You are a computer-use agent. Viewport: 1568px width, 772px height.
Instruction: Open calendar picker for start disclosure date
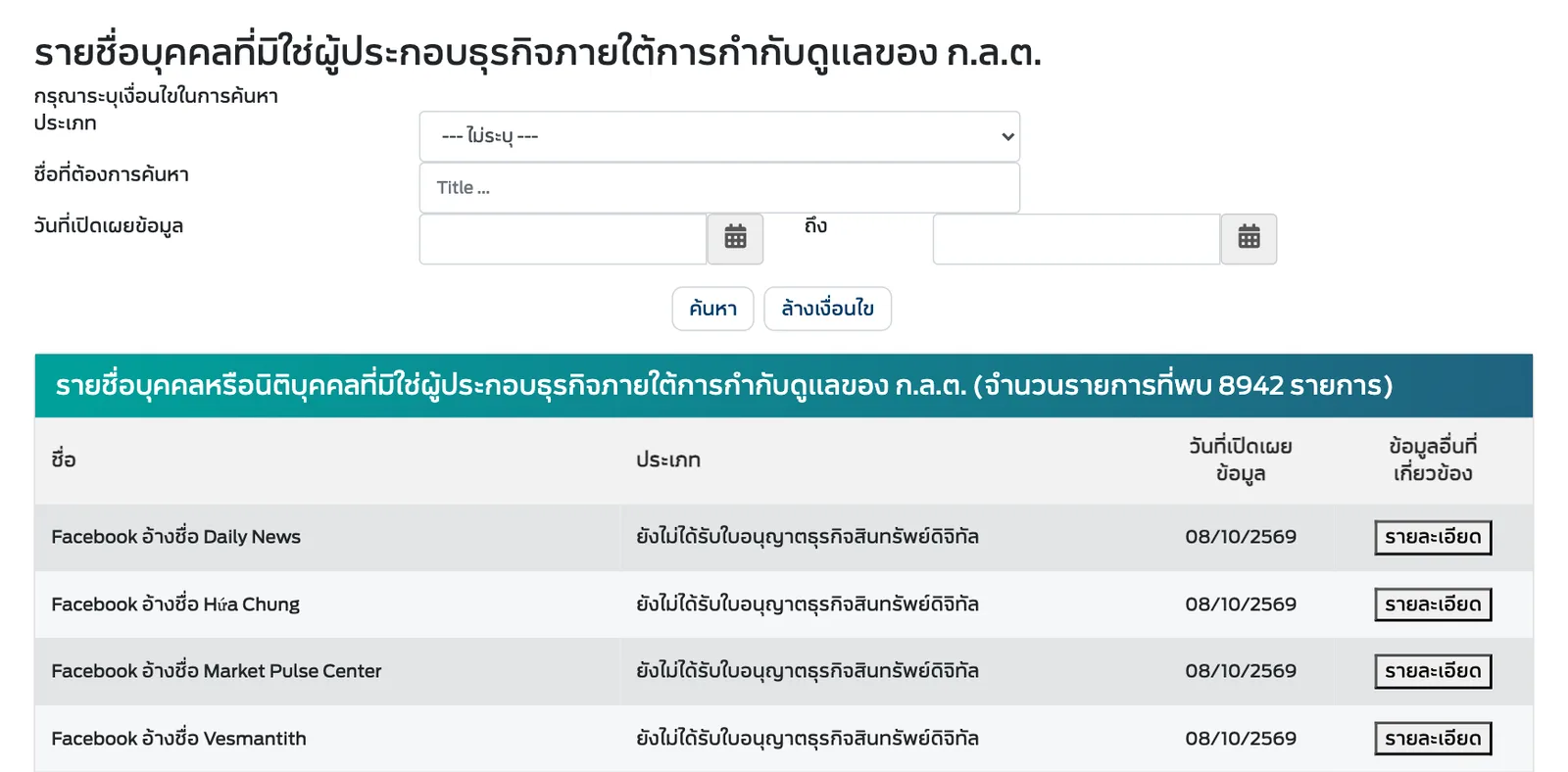coord(735,238)
